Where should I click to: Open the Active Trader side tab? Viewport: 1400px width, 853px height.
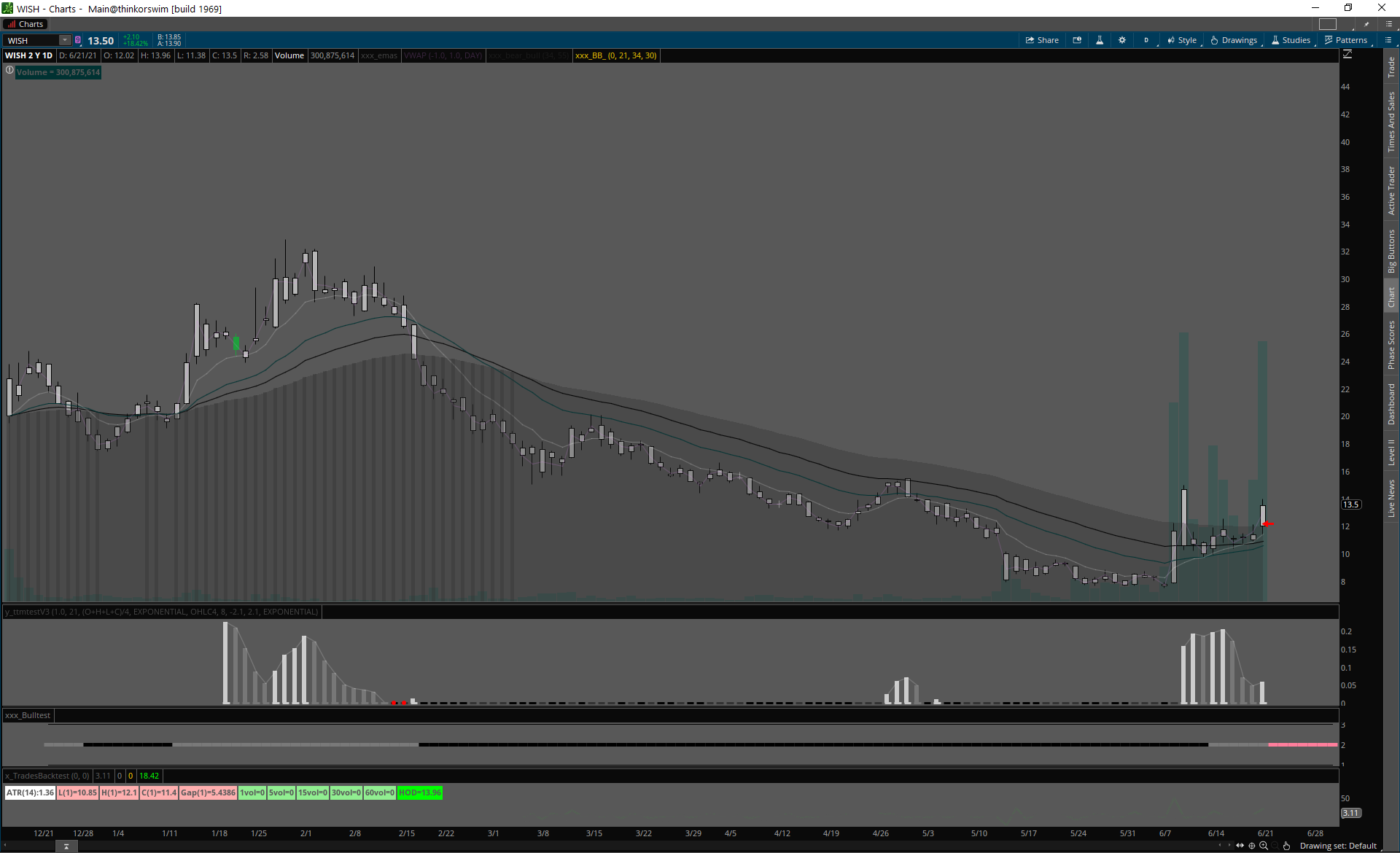tap(1391, 190)
